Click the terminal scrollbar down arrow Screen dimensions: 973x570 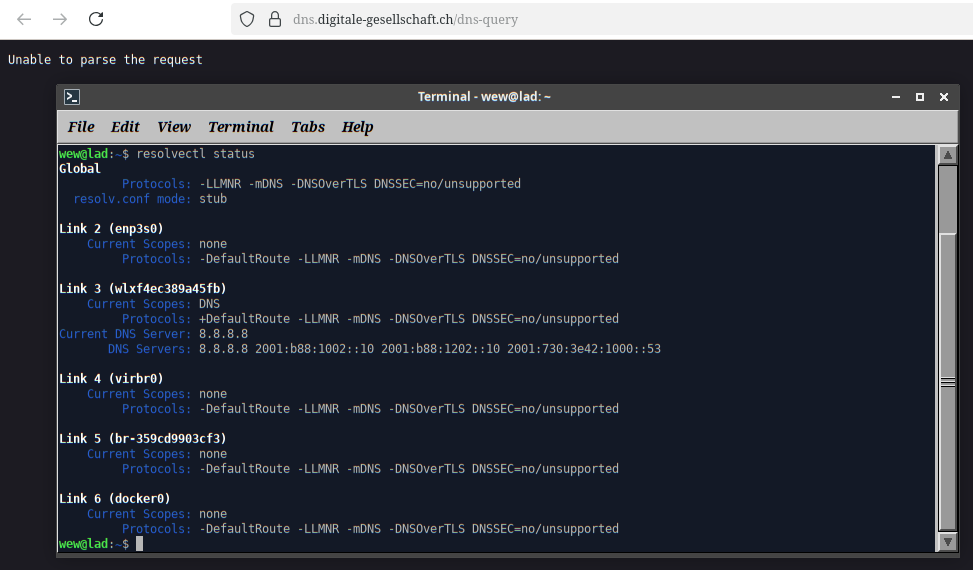point(947,541)
